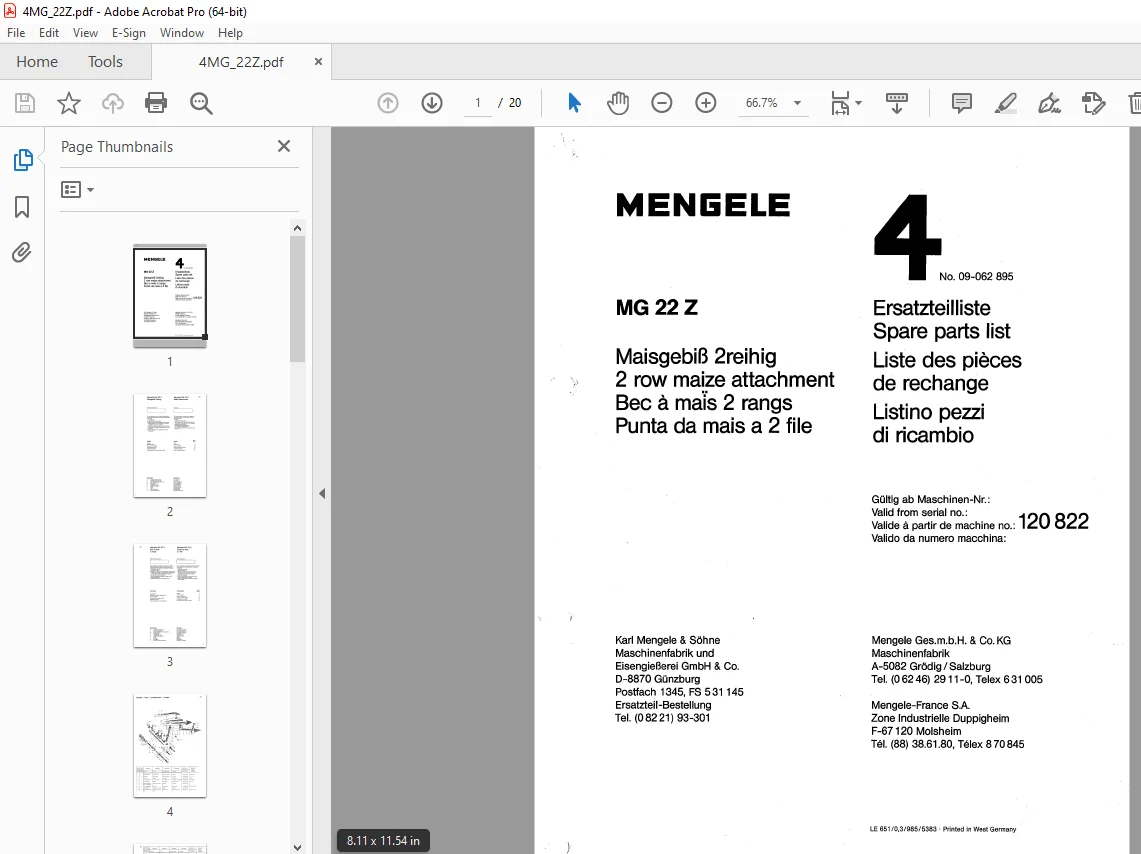Select page 2 thumbnail
This screenshot has height=854, width=1141.
pos(170,446)
